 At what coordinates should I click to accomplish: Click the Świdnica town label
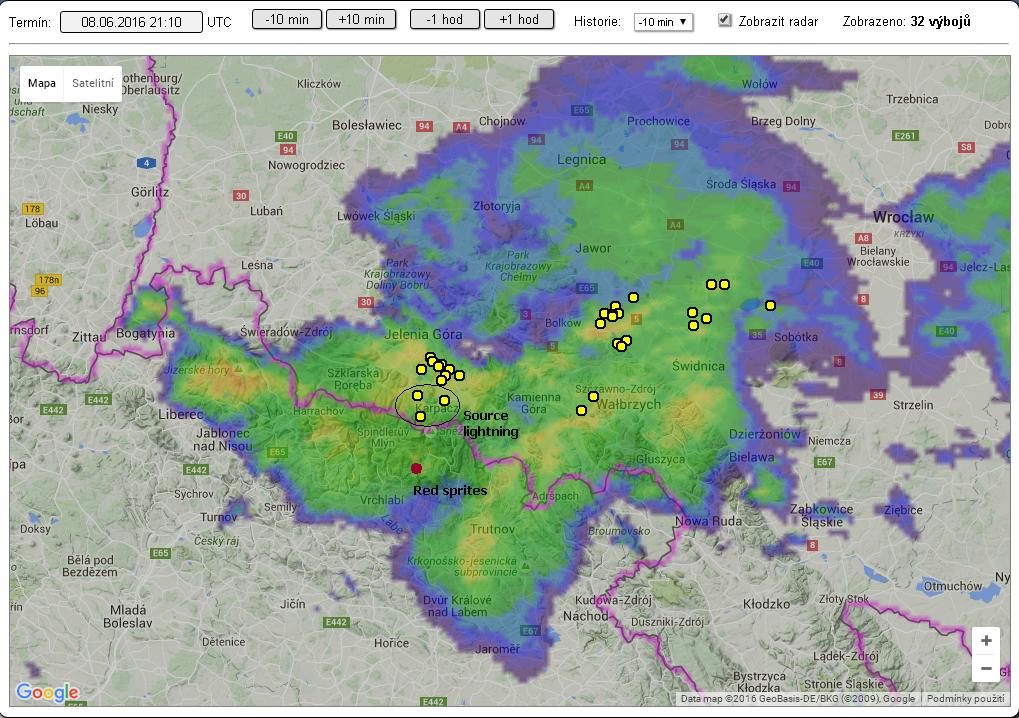pos(698,366)
